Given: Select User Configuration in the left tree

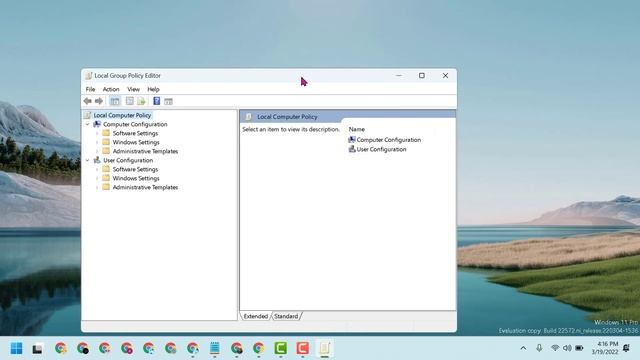Looking at the screenshot, I should point(128,160).
